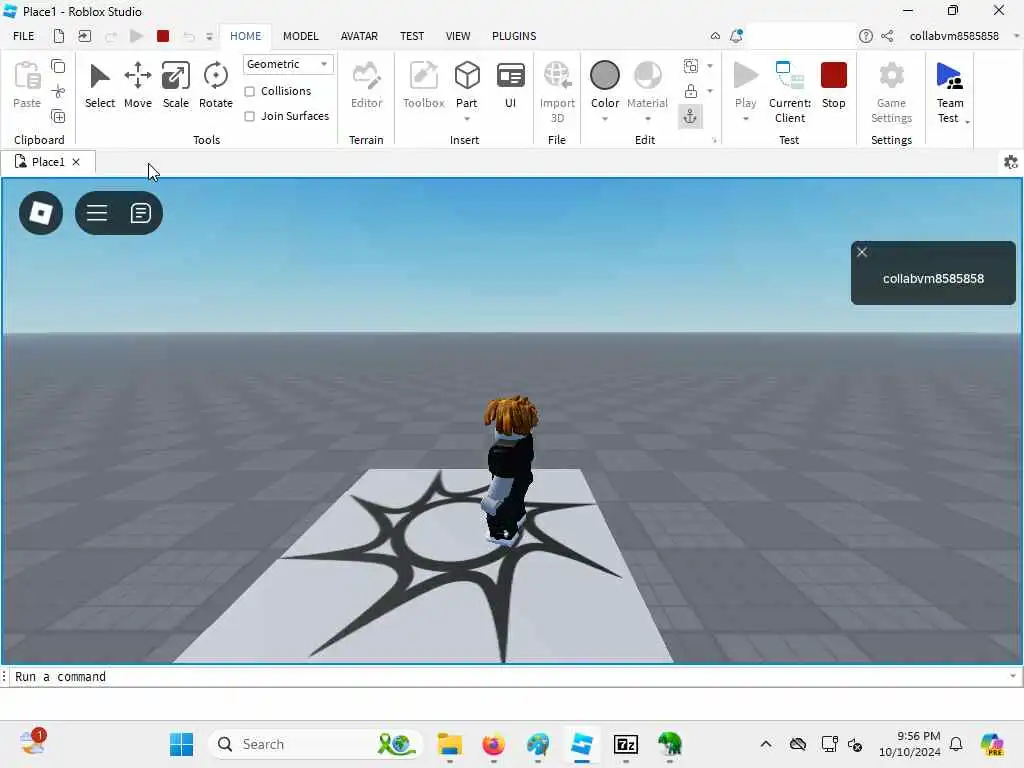This screenshot has width=1024, height=768.
Task: Click the Current: Client view switch
Action: point(790,91)
